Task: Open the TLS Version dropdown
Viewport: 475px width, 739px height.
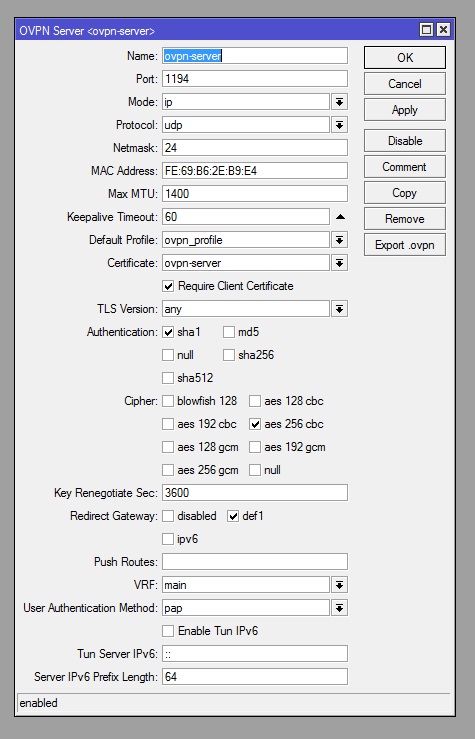Action: tap(339, 309)
